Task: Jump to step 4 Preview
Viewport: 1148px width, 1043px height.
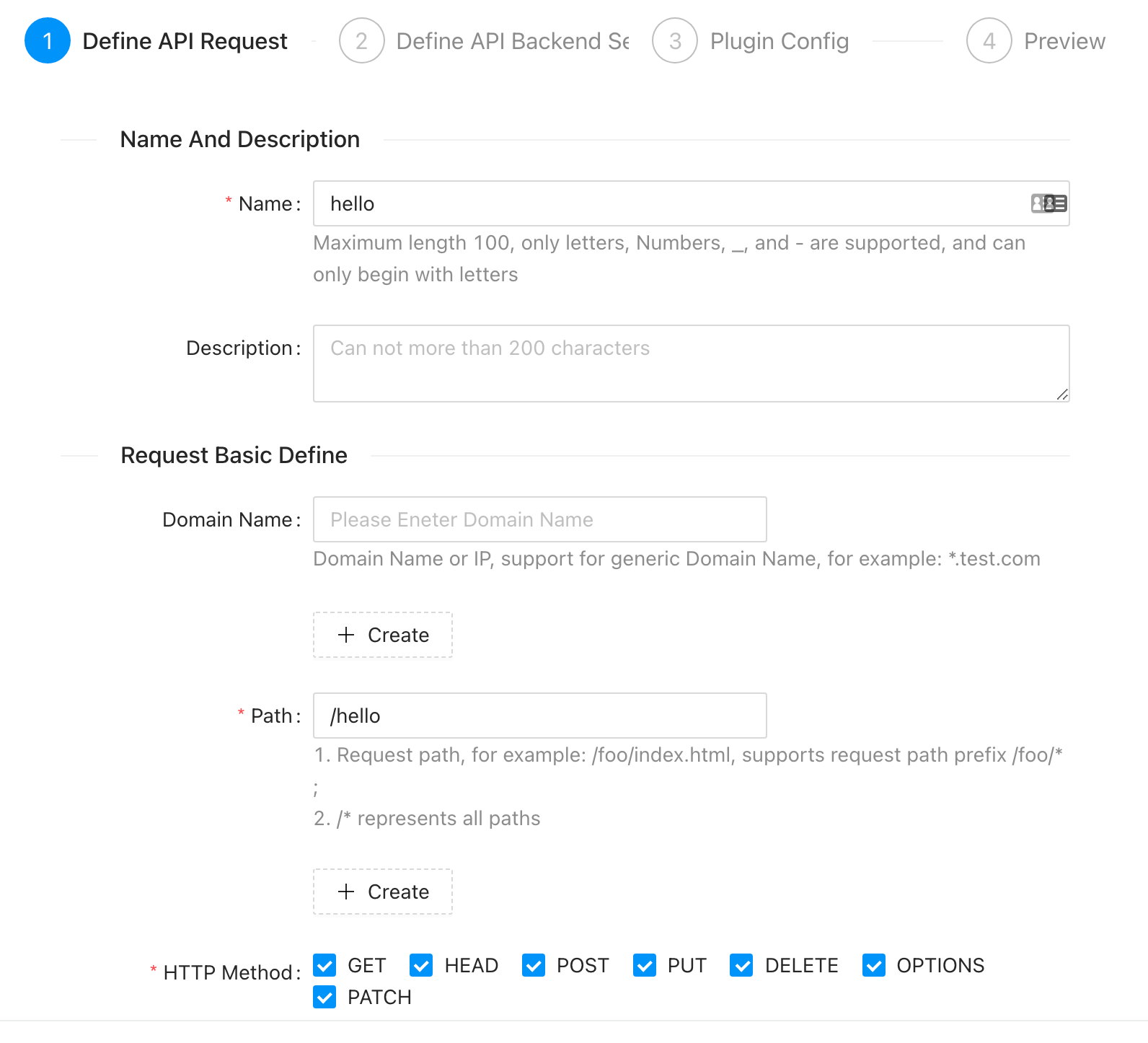Action: coord(1036,41)
